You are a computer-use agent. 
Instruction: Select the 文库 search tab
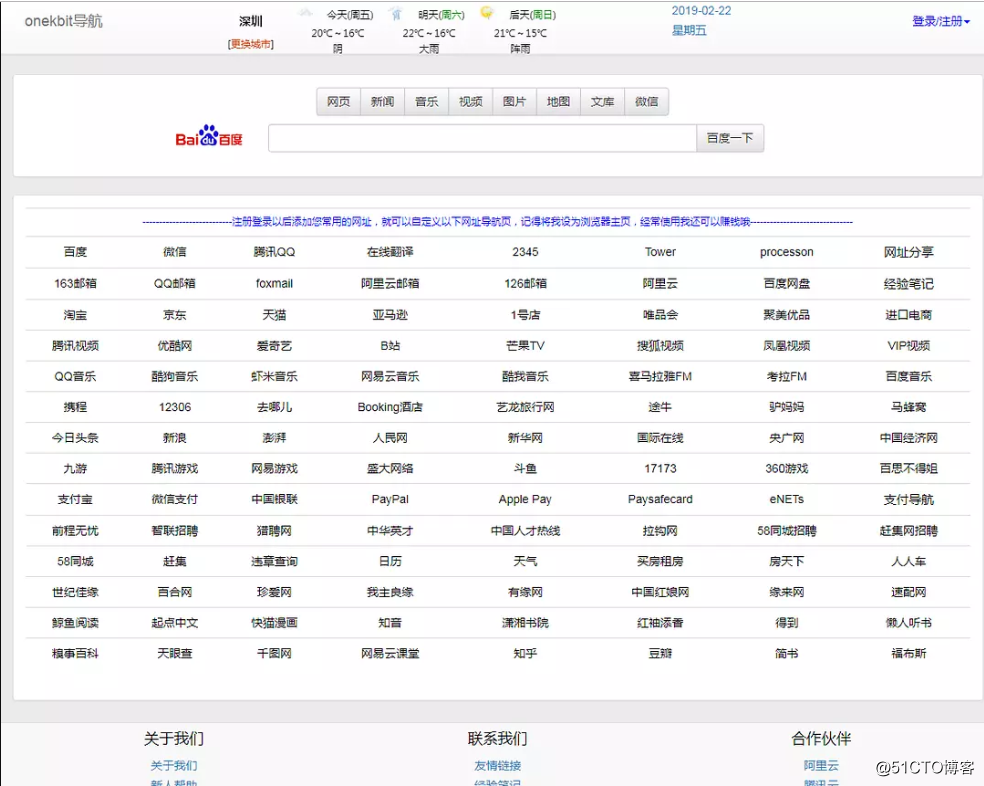click(x=602, y=102)
